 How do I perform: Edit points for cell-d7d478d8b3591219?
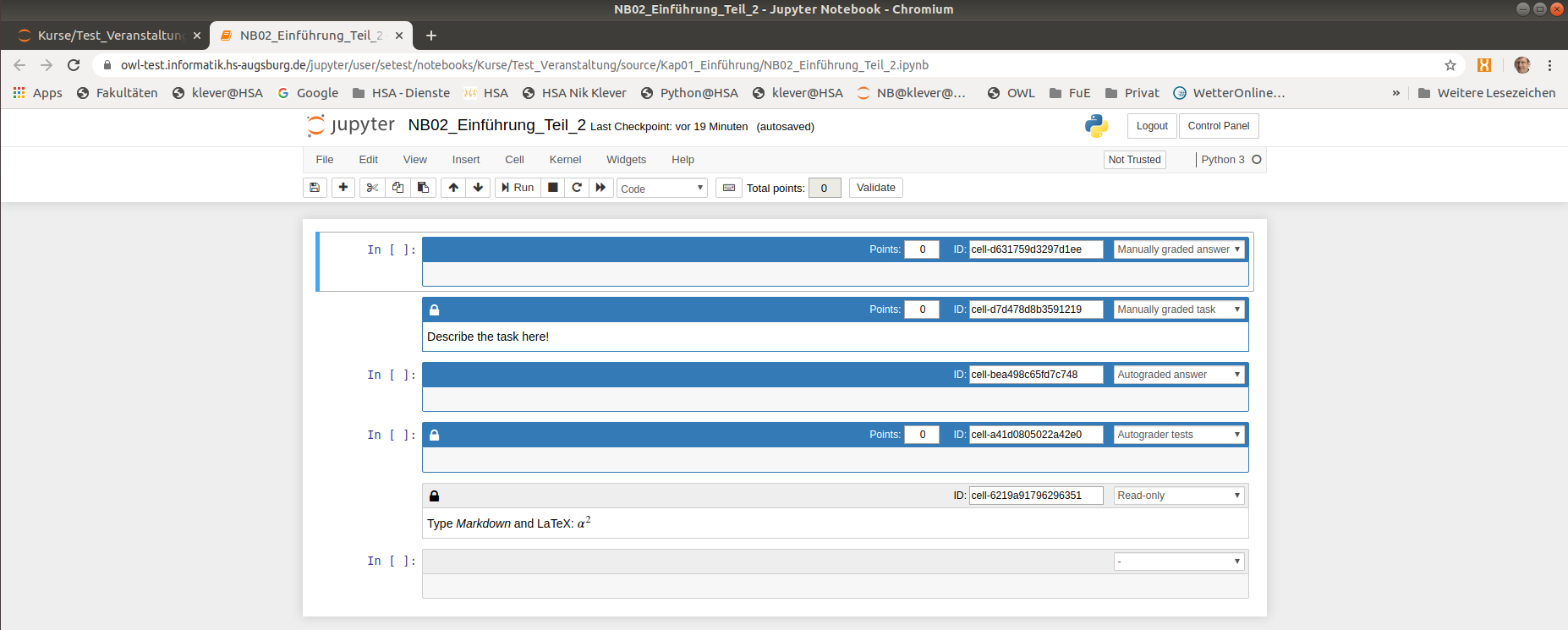[922, 310]
